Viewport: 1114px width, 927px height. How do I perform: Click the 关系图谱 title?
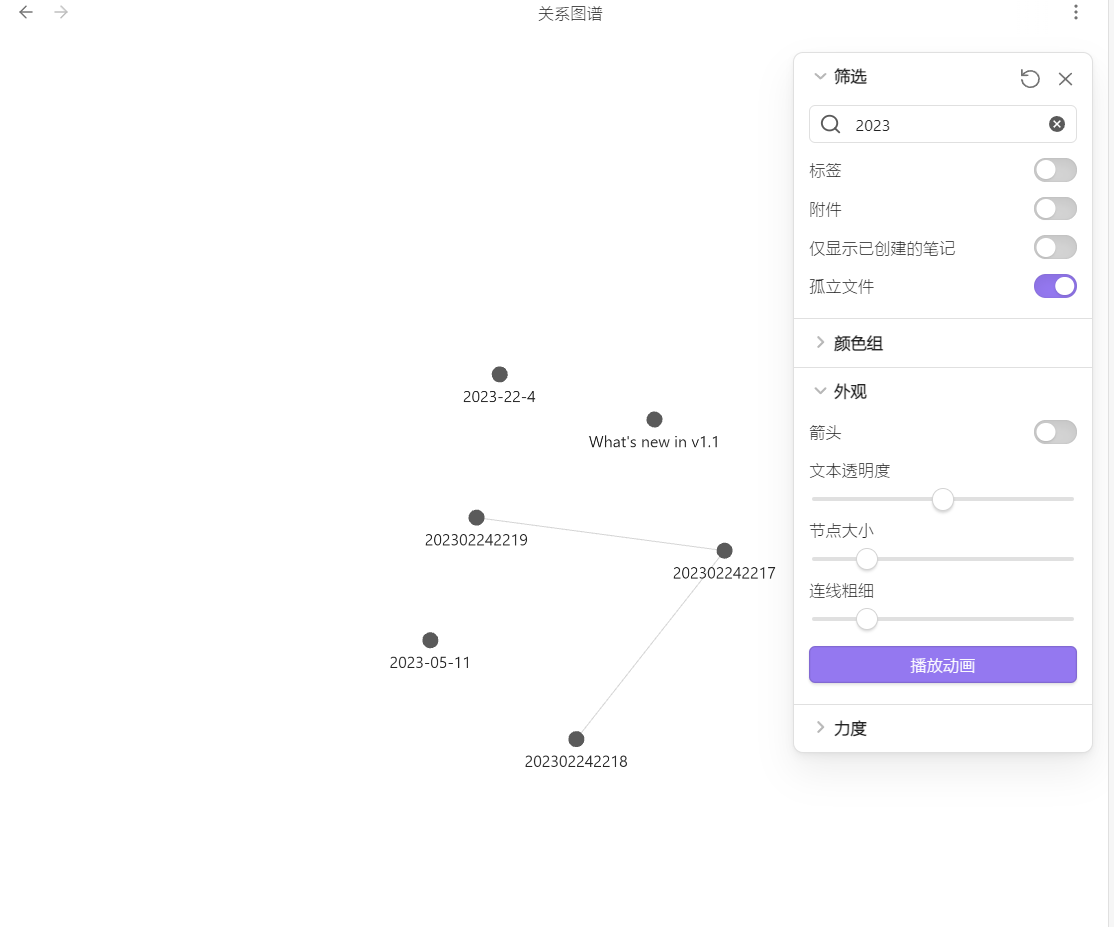pos(569,13)
